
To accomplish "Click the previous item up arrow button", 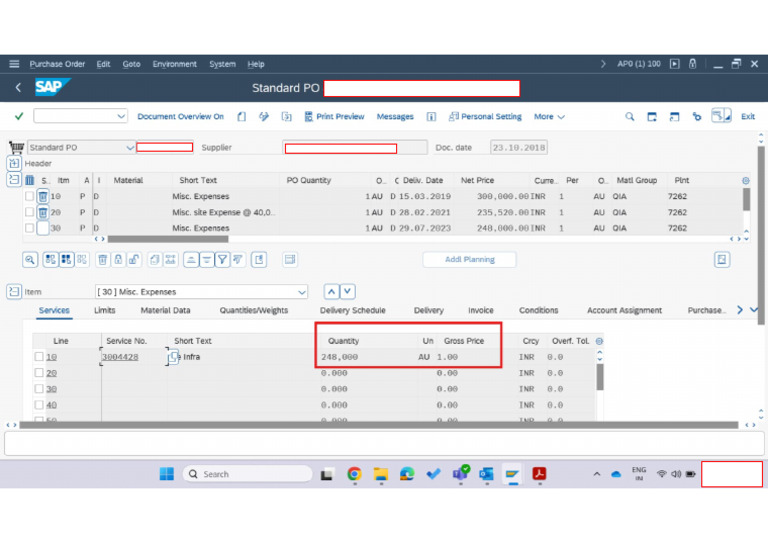I will pyautogui.click(x=332, y=291).
